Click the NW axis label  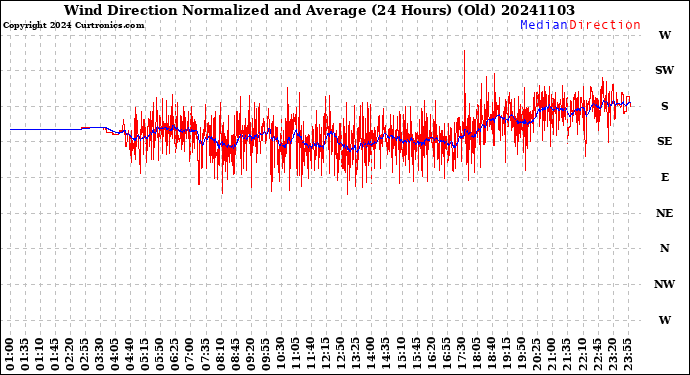click(x=664, y=284)
